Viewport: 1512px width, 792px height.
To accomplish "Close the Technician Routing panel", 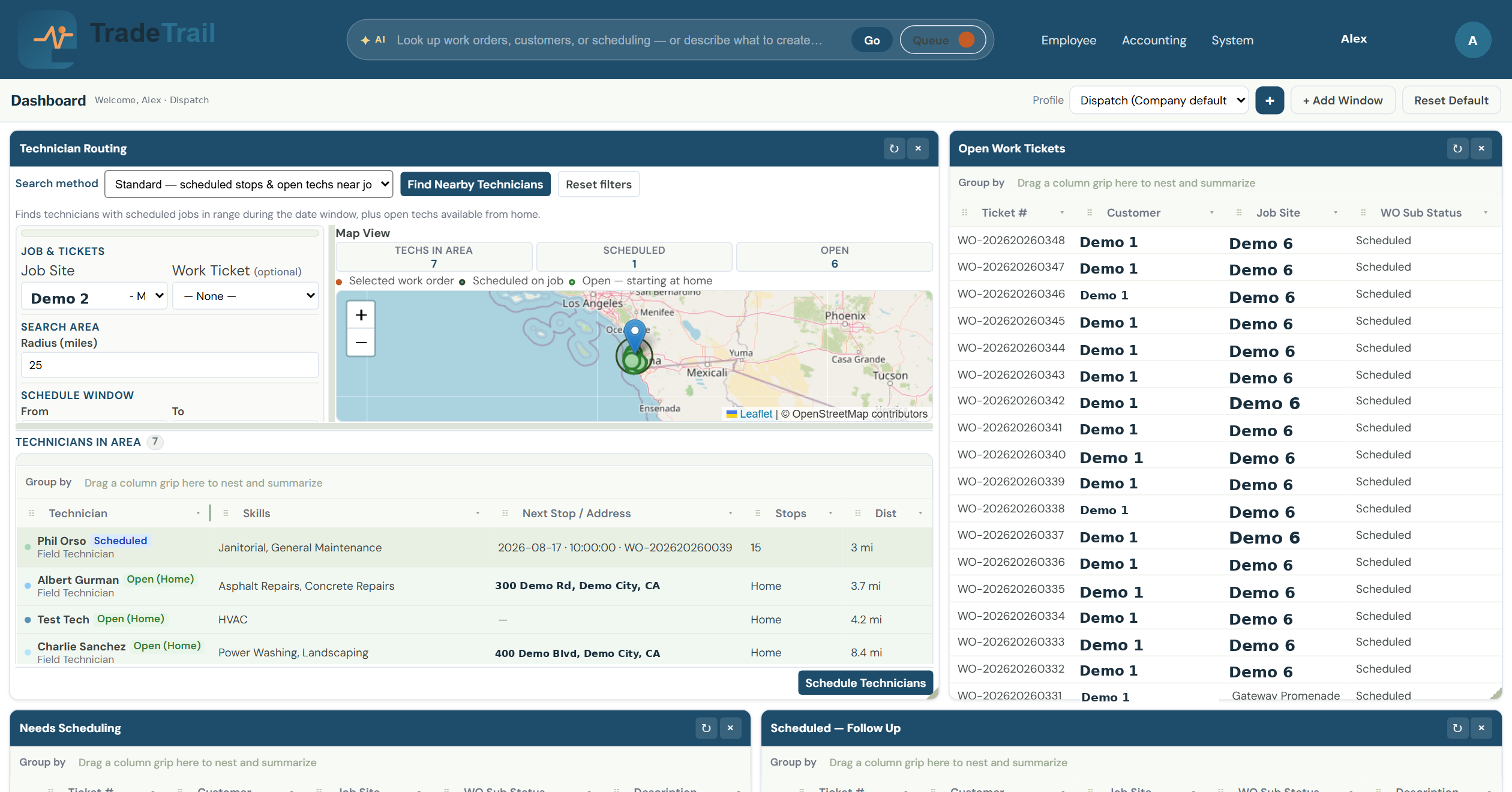I will [x=918, y=148].
